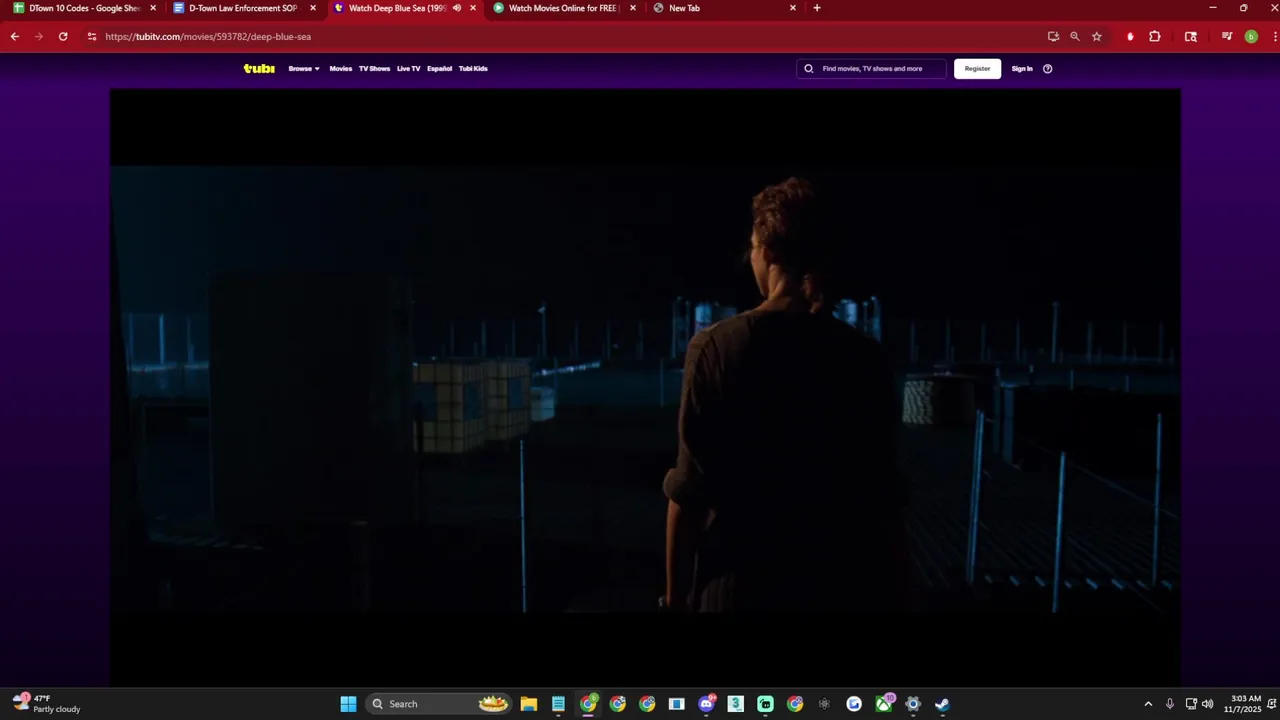This screenshot has height=720, width=1280.
Task: Open Notepad from the taskbar
Action: tap(558, 704)
